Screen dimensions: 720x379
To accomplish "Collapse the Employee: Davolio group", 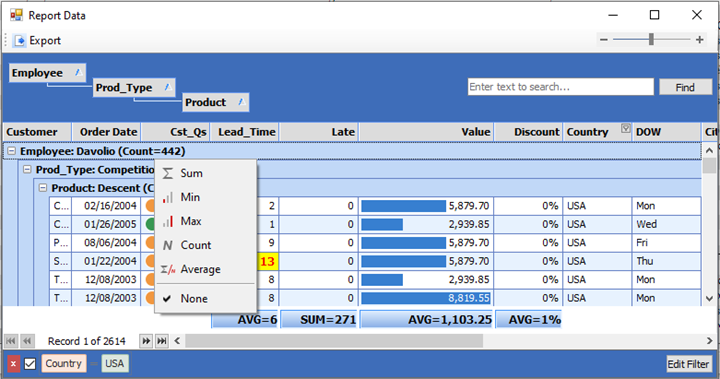I will coord(11,151).
